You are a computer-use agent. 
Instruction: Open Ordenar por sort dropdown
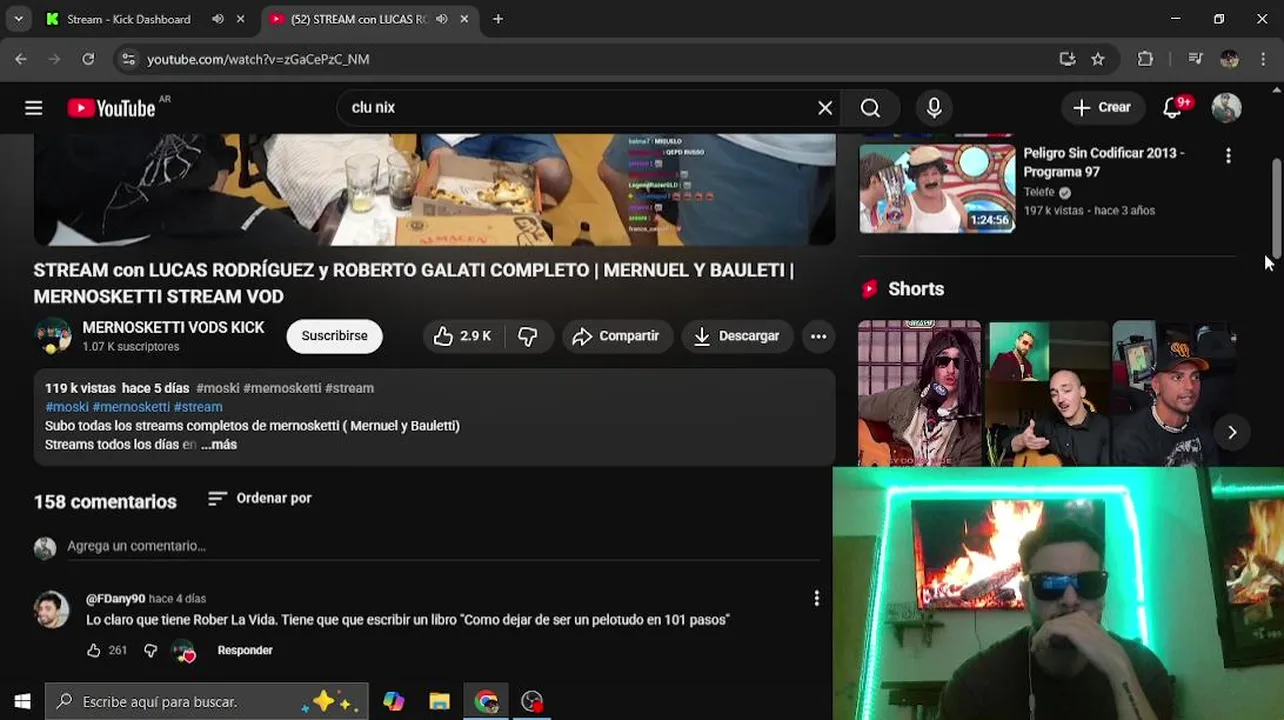[x=259, y=498]
